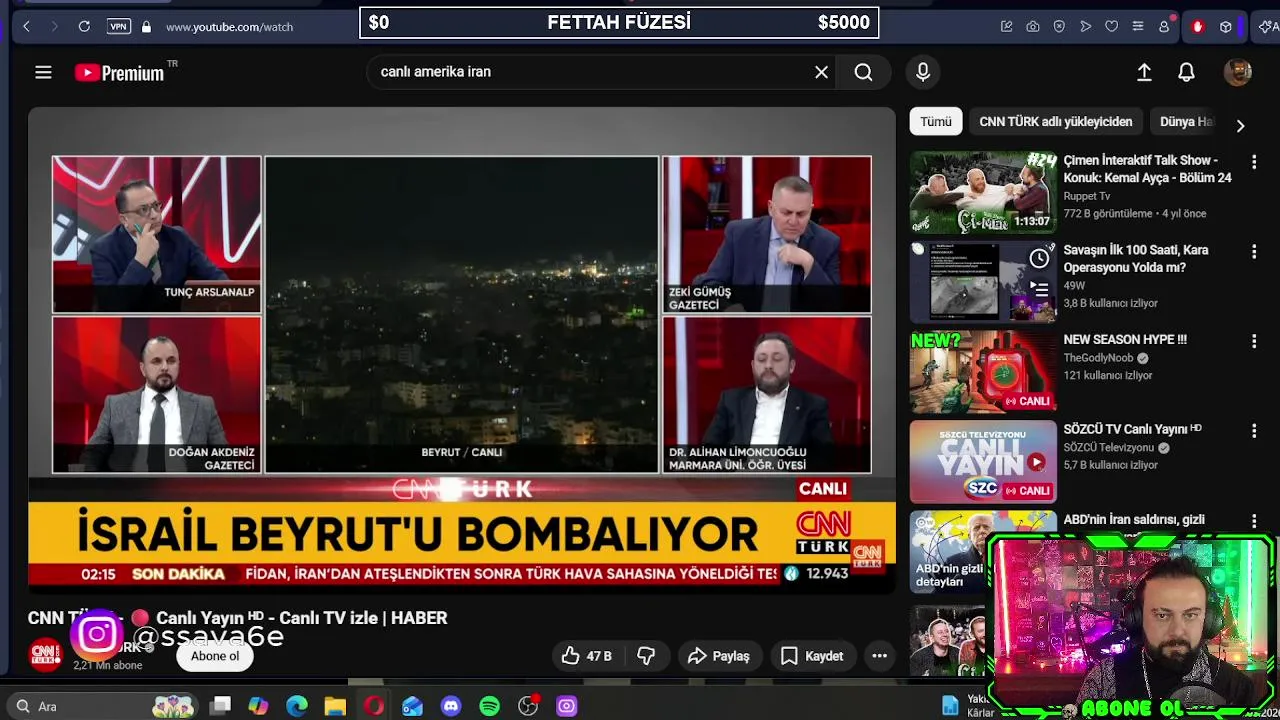Open the Ruppet Tv channel link
The image size is (1280, 720).
(x=1087, y=196)
